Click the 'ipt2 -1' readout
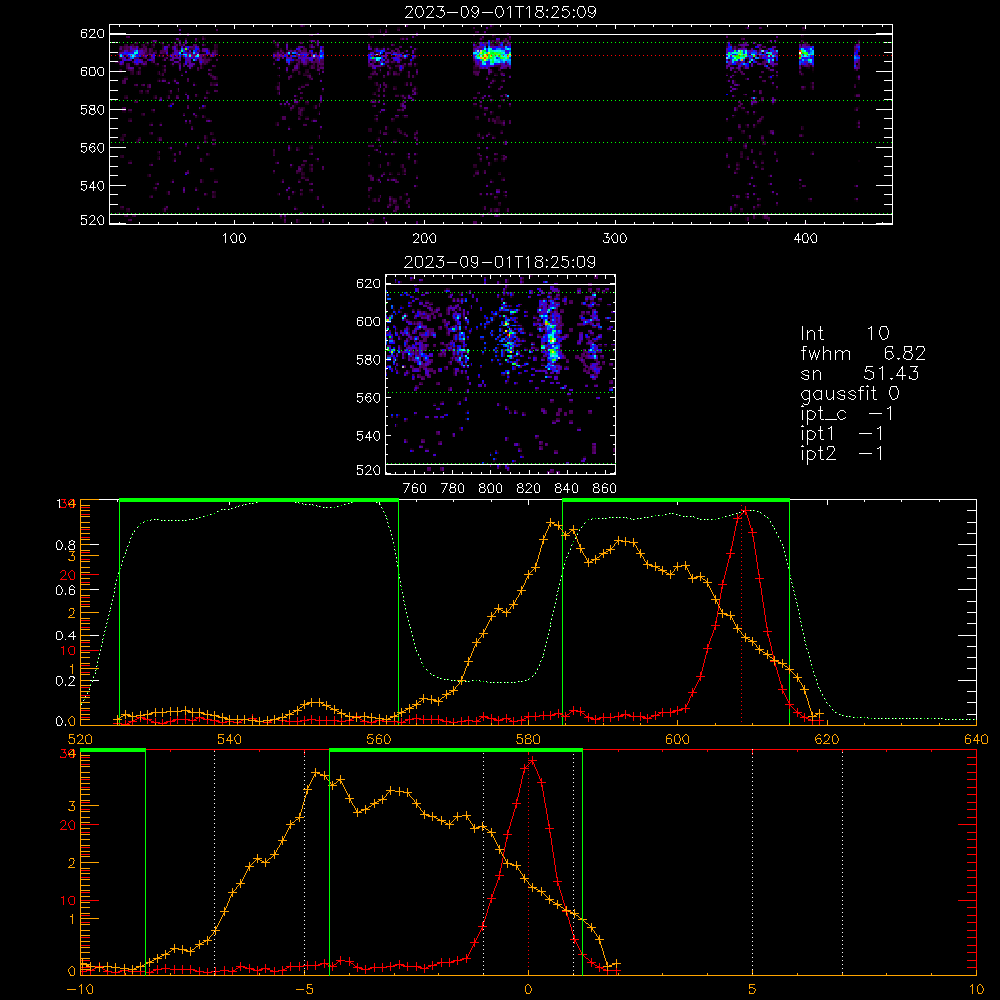The width and height of the screenshot is (1000, 1000). point(842,453)
